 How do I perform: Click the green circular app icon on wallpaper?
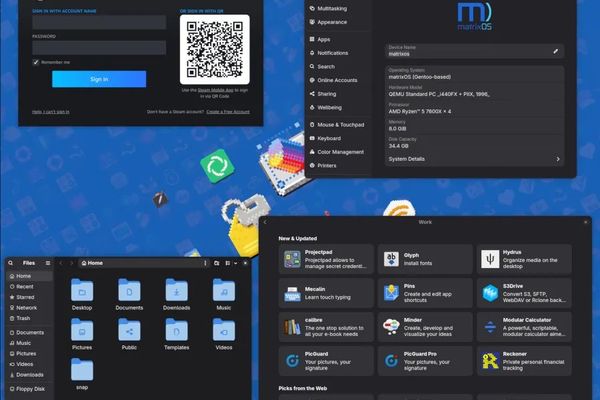(x=217, y=166)
